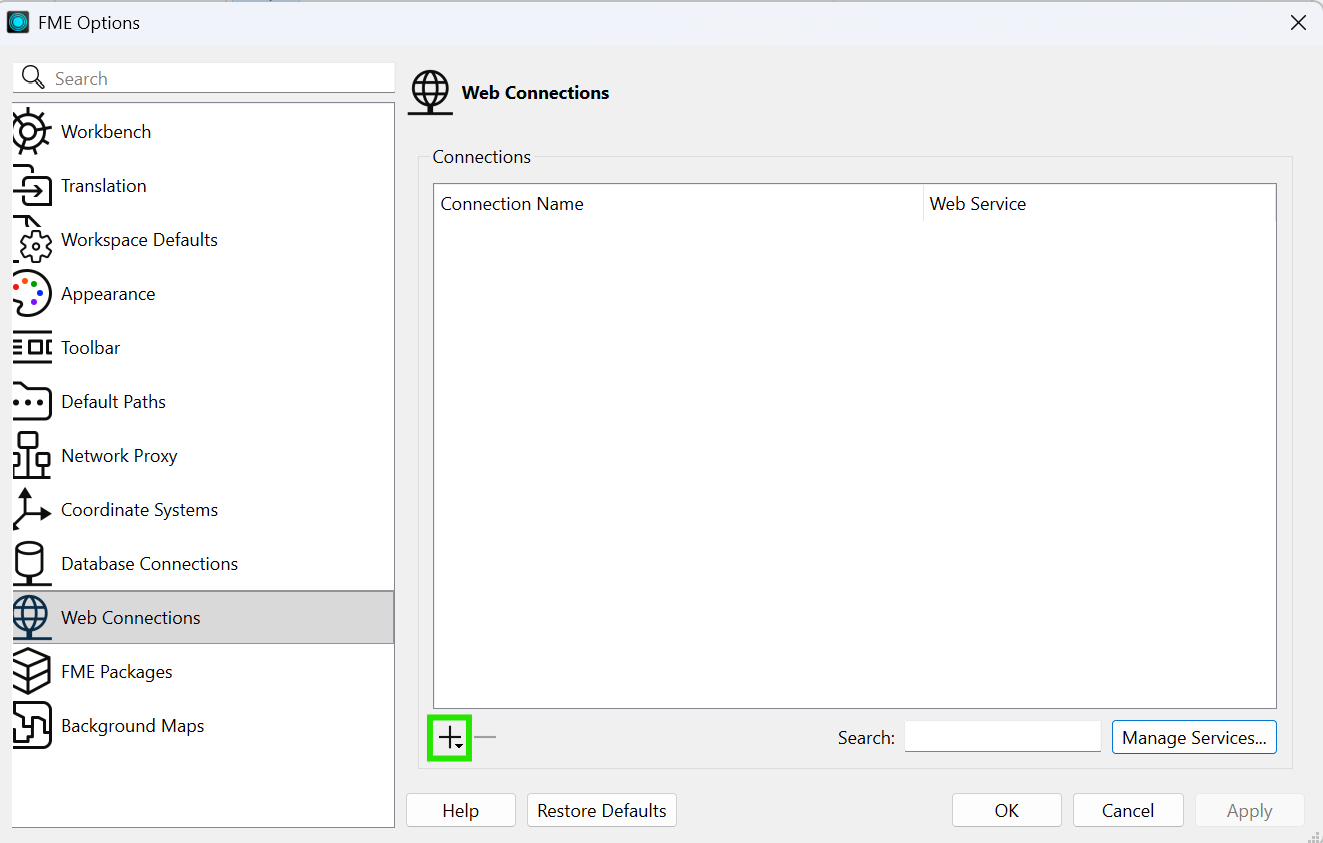The height and width of the screenshot is (843, 1323).
Task: Click the Network Proxy diagram icon
Action: [x=31, y=456]
